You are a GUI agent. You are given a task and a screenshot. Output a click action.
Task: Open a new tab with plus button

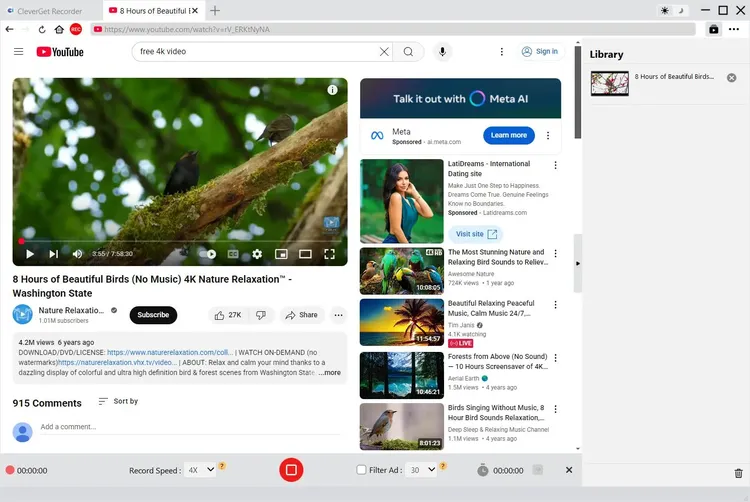(215, 10)
